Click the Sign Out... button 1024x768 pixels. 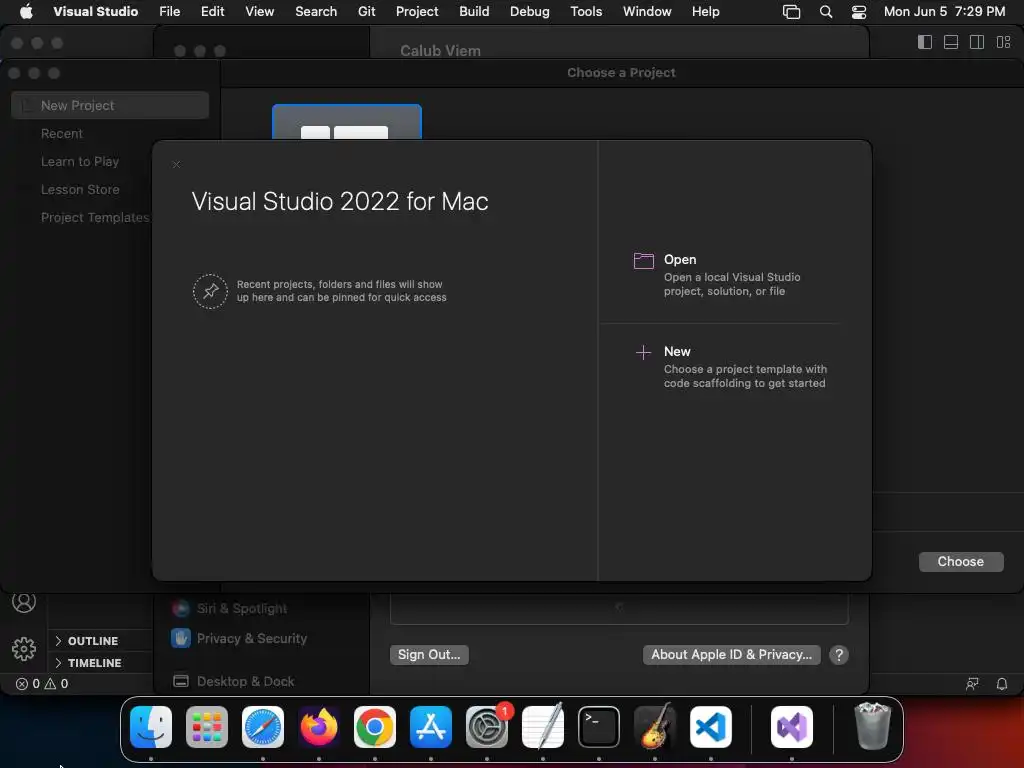click(x=429, y=654)
